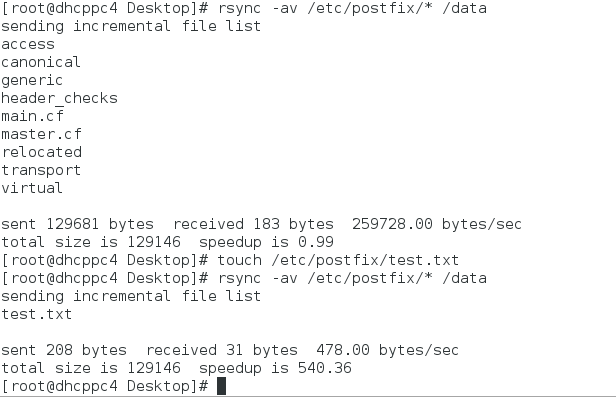Click the first rsync -av command line

tap(244, 8)
